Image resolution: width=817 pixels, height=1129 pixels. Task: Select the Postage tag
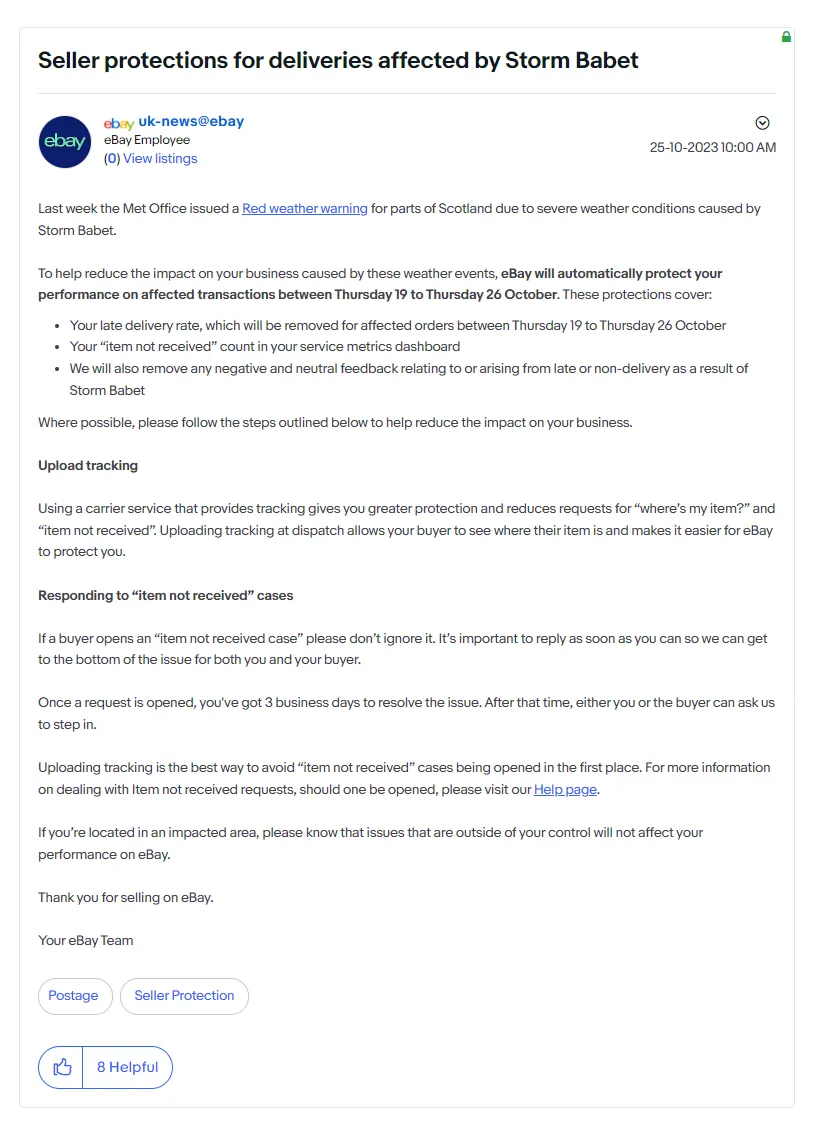click(75, 996)
